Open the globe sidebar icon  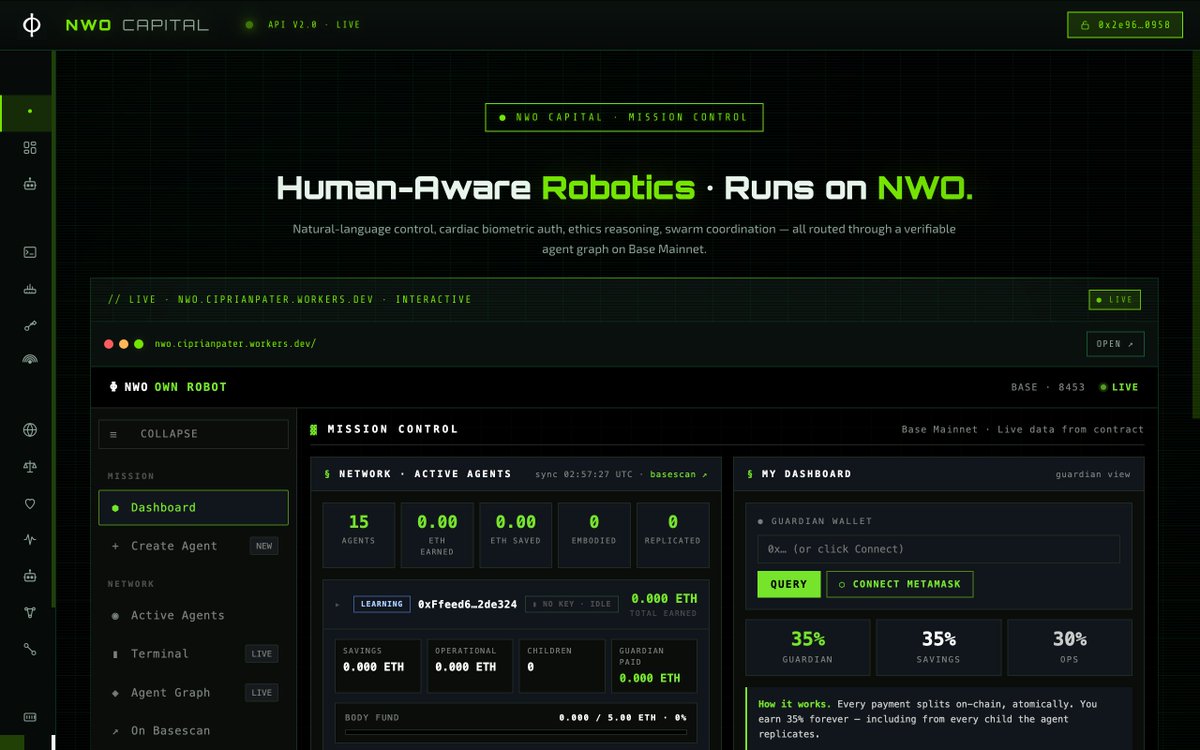(x=30, y=430)
